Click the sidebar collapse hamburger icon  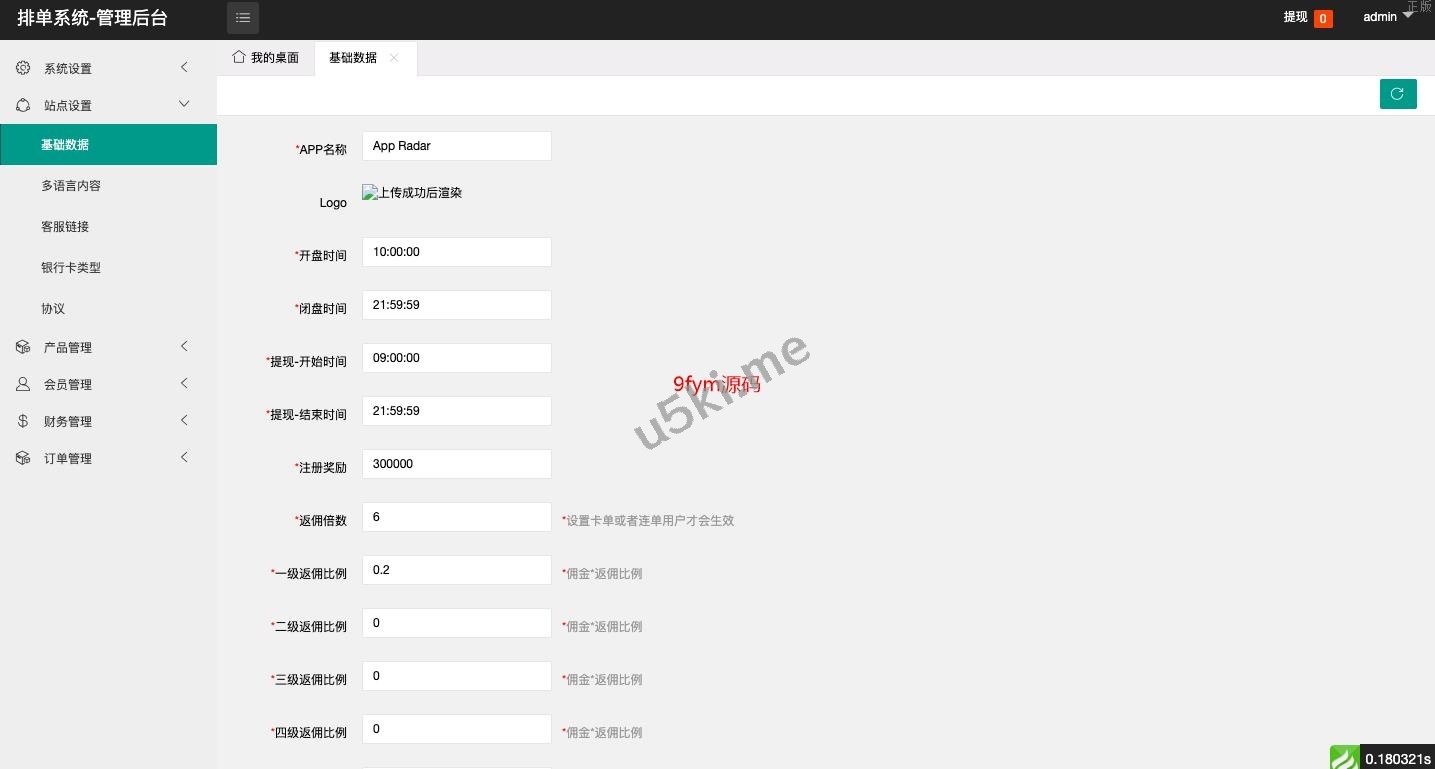click(243, 18)
